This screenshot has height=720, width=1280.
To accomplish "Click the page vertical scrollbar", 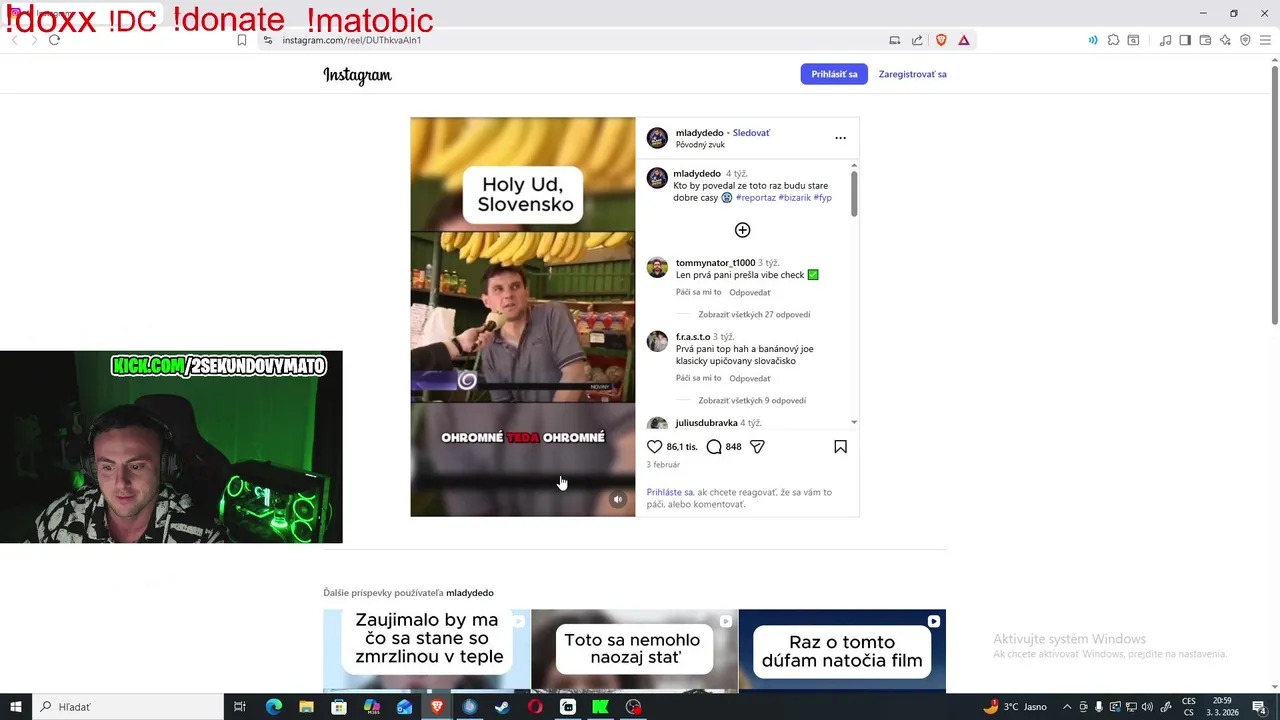I will pyautogui.click(x=1274, y=195).
